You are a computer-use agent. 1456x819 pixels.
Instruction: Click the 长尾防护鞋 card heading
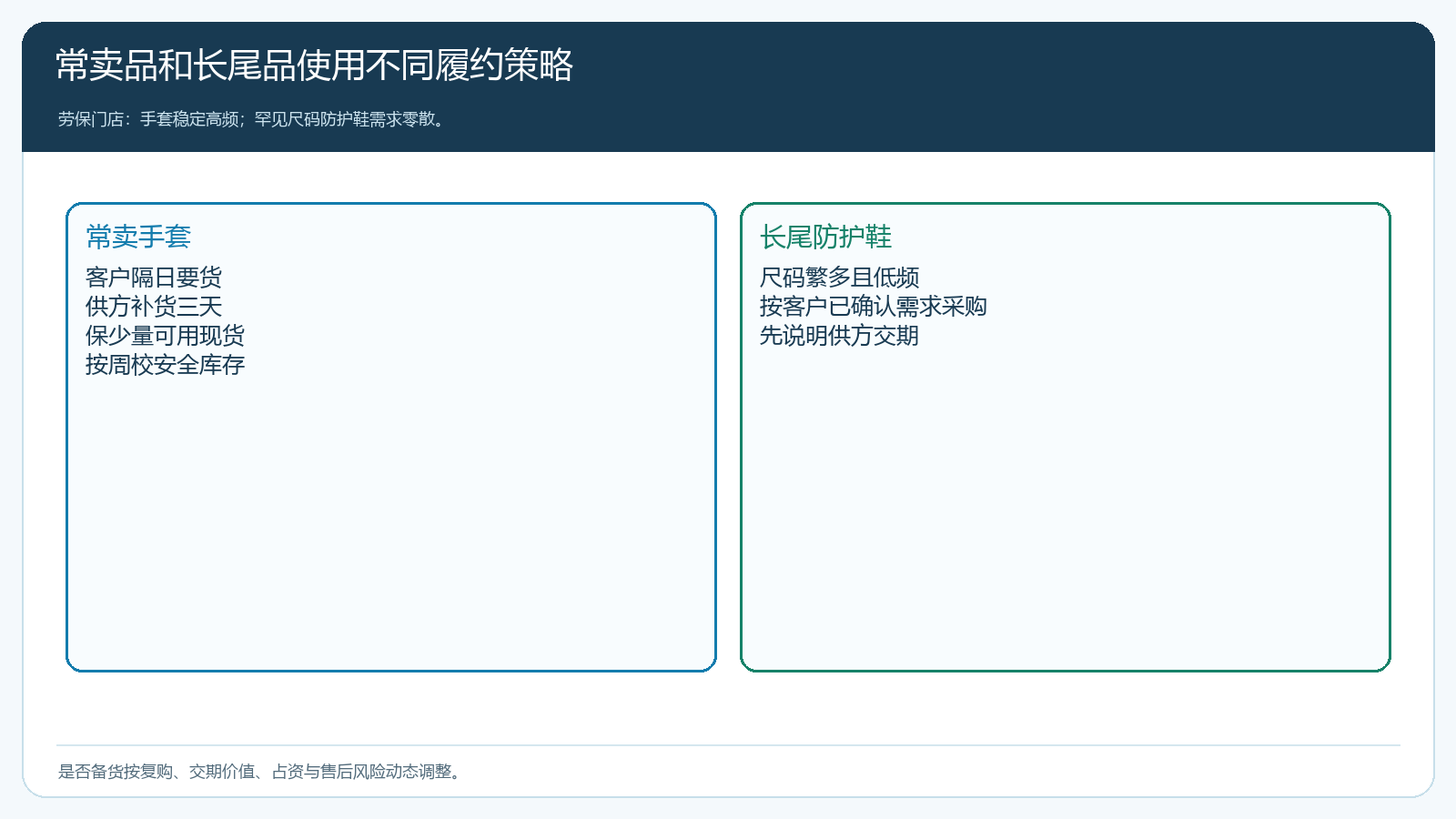(825, 237)
